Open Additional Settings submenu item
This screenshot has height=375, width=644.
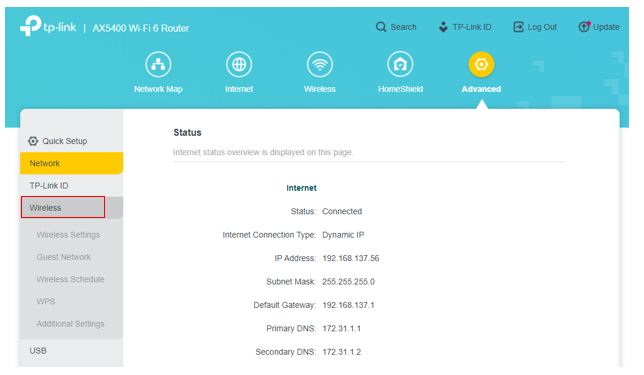coord(70,324)
